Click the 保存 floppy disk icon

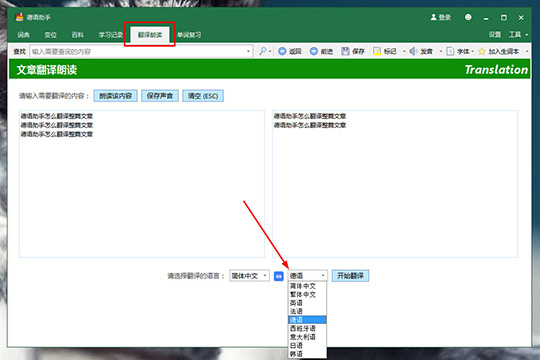[x=345, y=51]
